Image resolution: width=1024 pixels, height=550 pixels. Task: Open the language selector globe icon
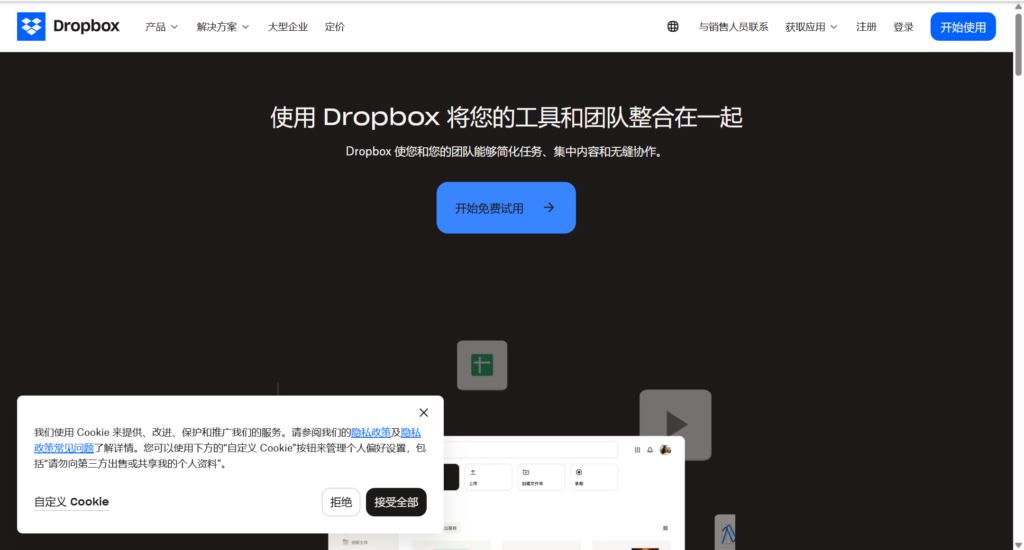[673, 27]
